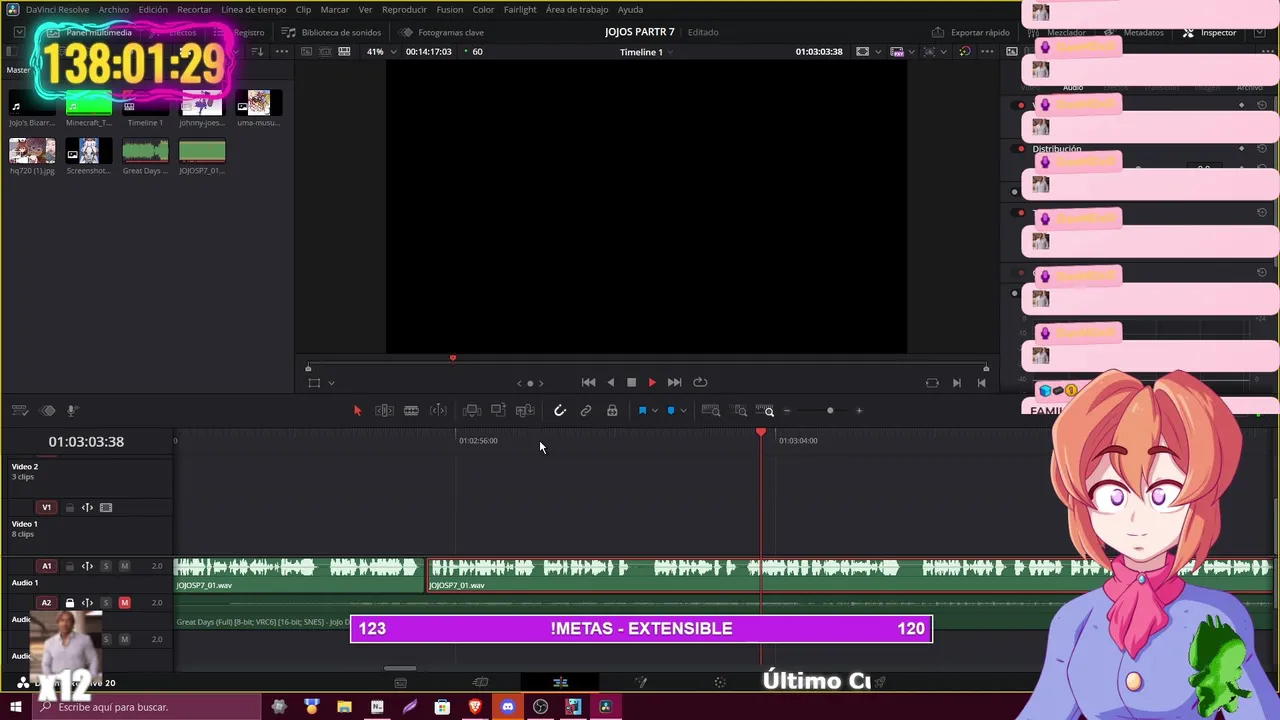Open viewer zoom 41% dropdown
This screenshot has width=1280, height=720.
(381, 51)
